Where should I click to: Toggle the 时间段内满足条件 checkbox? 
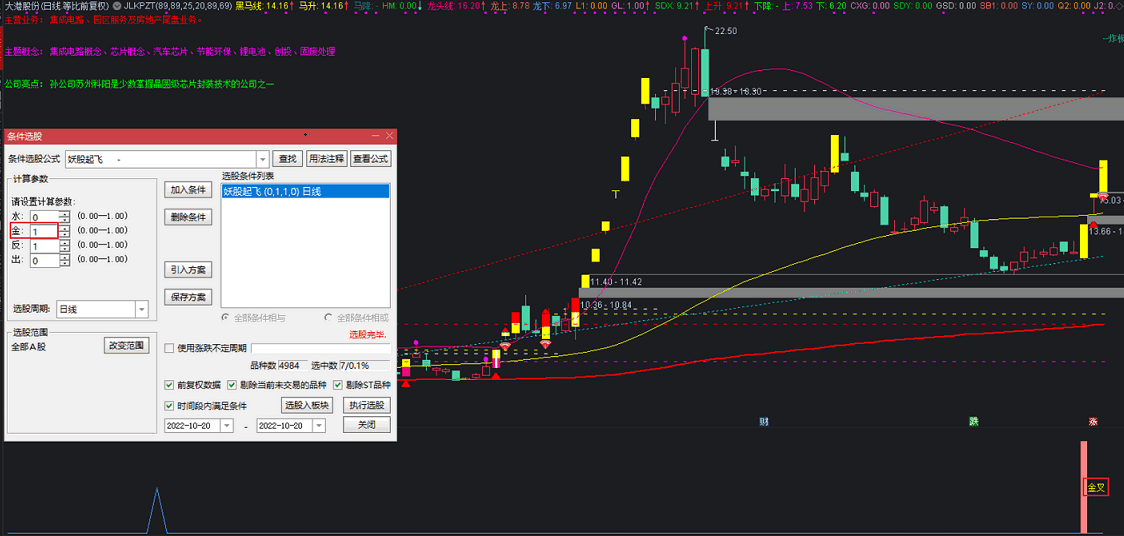coord(169,406)
